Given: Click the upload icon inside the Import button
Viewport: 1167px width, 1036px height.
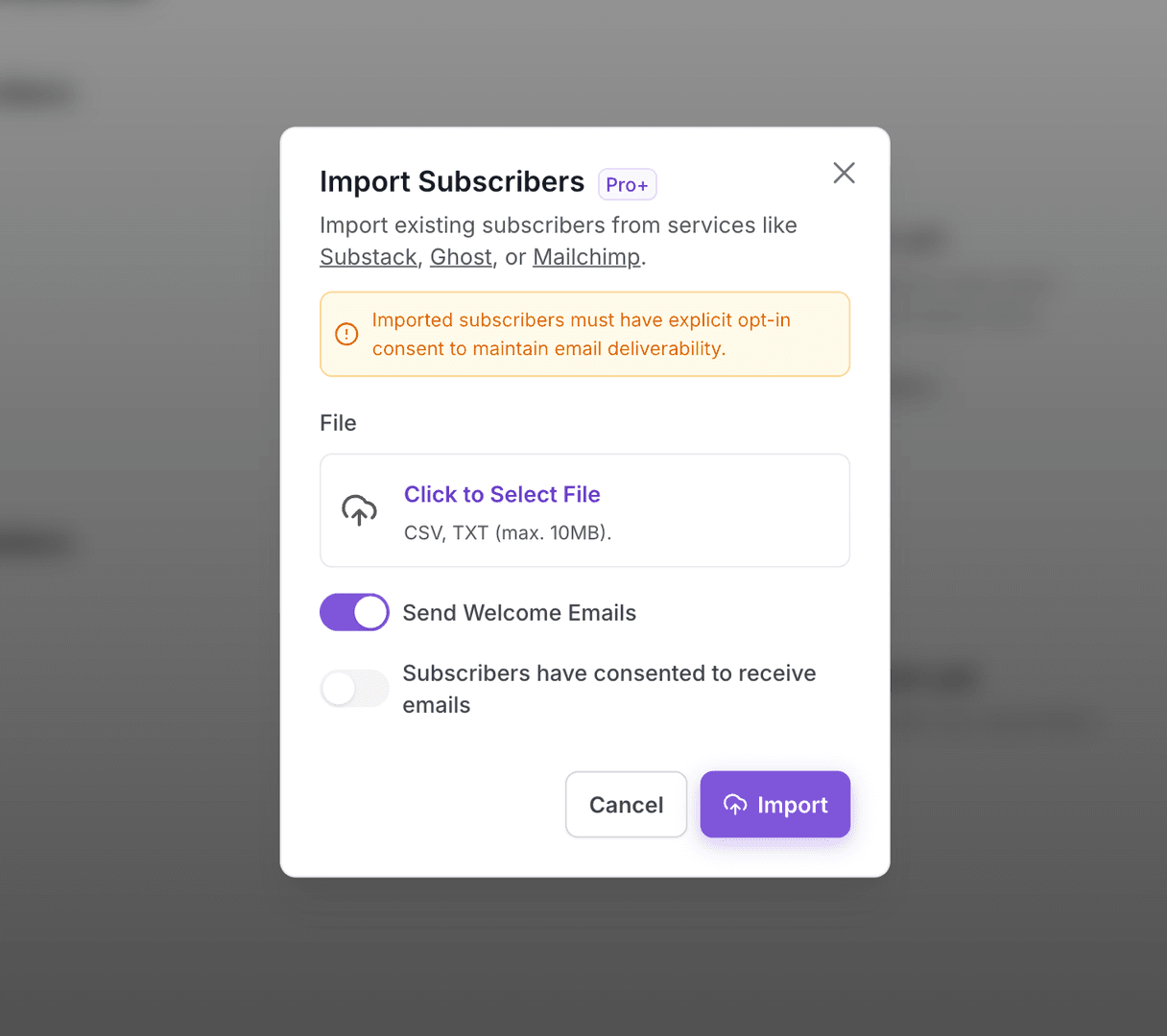Looking at the screenshot, I should pos(736,805).
